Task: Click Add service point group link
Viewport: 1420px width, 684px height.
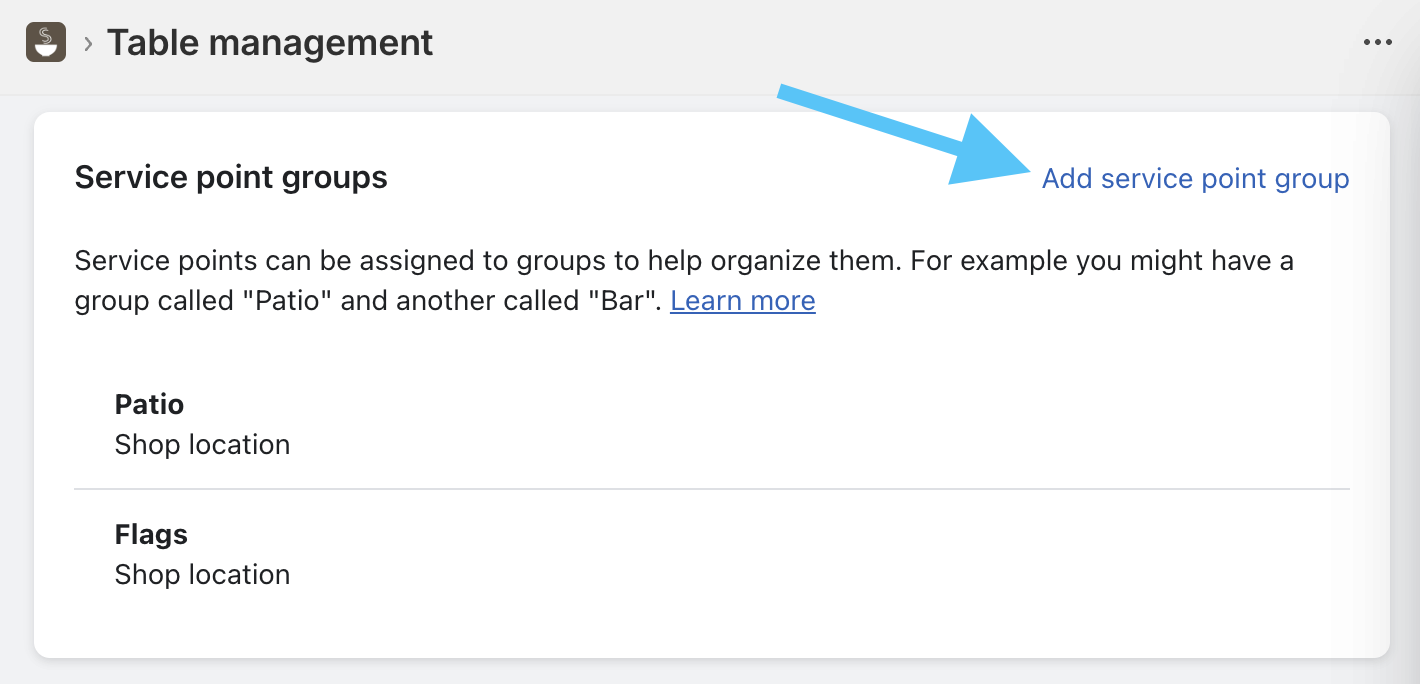Action: [1195, 179]
